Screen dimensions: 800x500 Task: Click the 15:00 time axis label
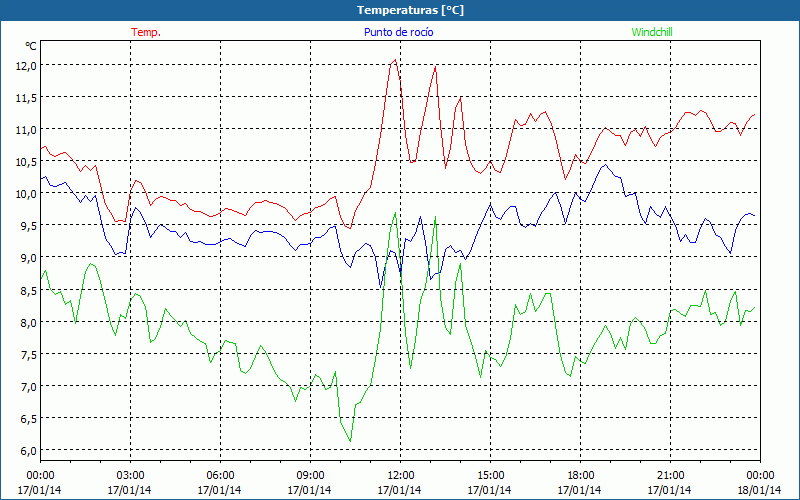click(490, 476)
